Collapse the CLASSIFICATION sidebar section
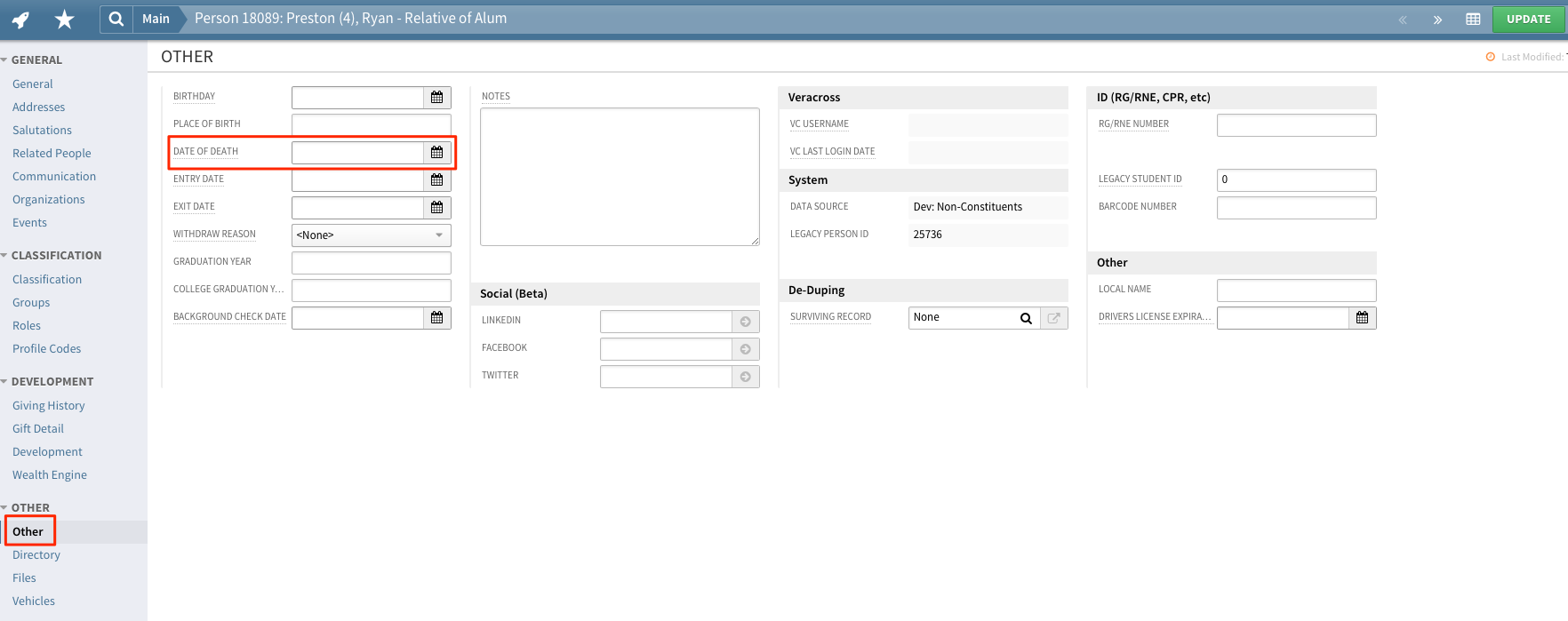1568x621 pixels. pos(4,256)
